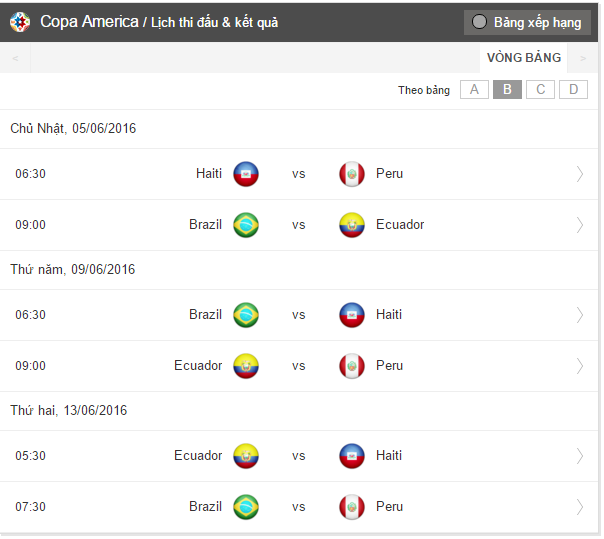Viewport: 604px width, 539px height.
Task: Open the VÒNG BẢNG tab
Action: tap(524, 58)
